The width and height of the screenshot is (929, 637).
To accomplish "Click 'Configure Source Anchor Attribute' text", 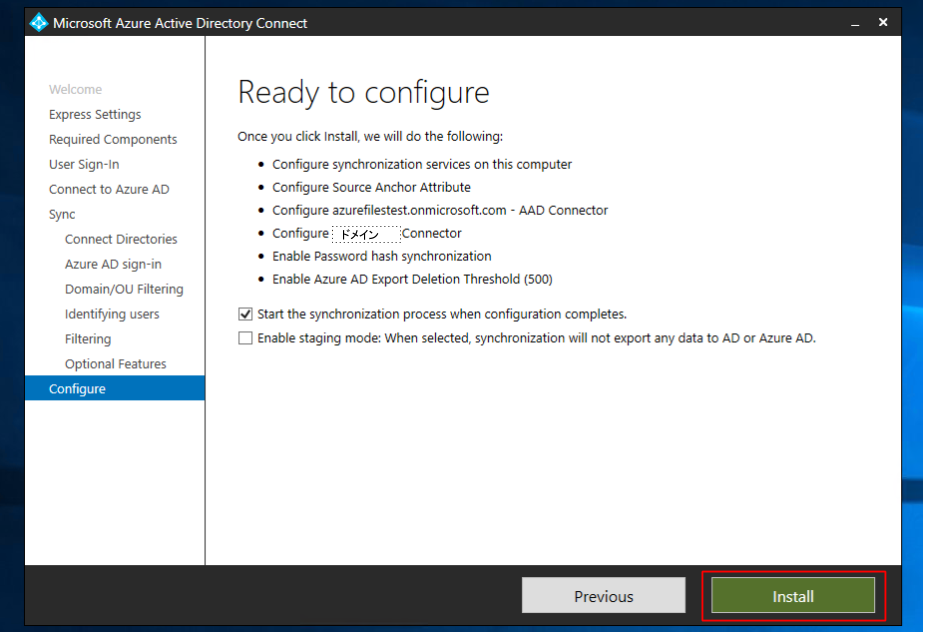I will (x=371, y=187).
